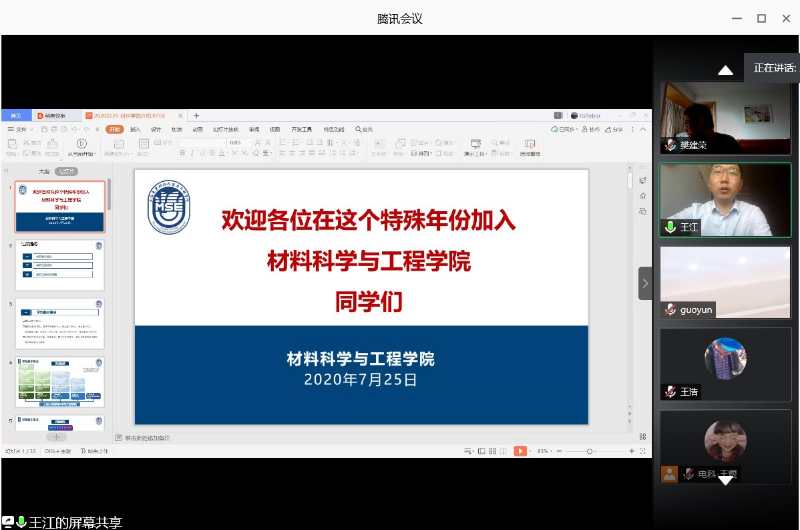The width and height of the screenshot is (800, 530).
Task: Switch to the 大纲 outline view toggle
Action: click(44, 171)
